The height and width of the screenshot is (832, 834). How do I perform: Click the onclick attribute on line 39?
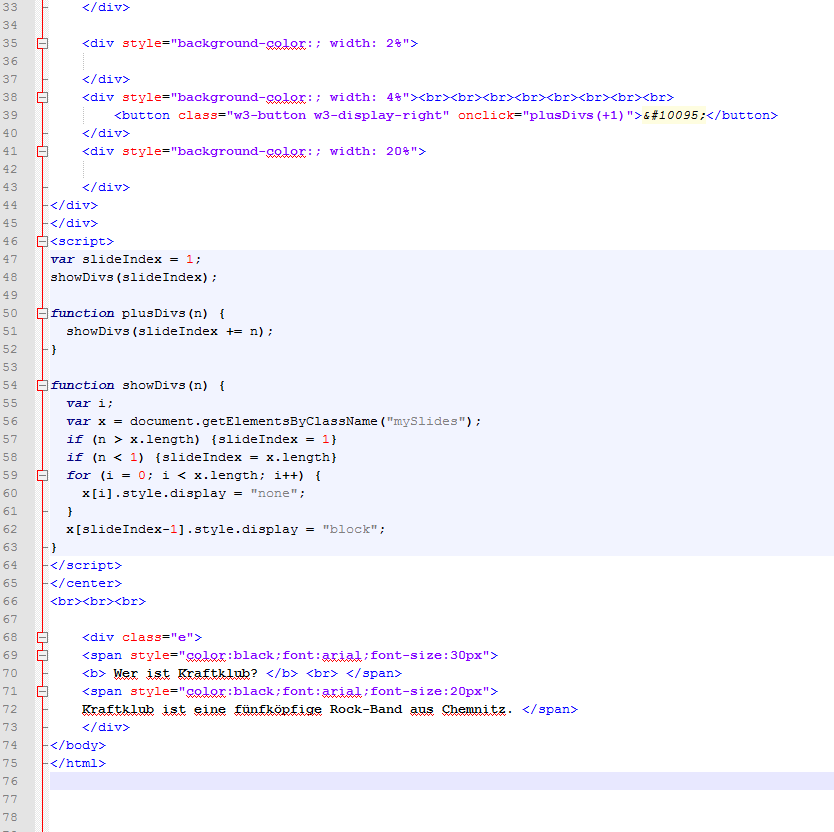pyautogui.click(x=485, y=115)
